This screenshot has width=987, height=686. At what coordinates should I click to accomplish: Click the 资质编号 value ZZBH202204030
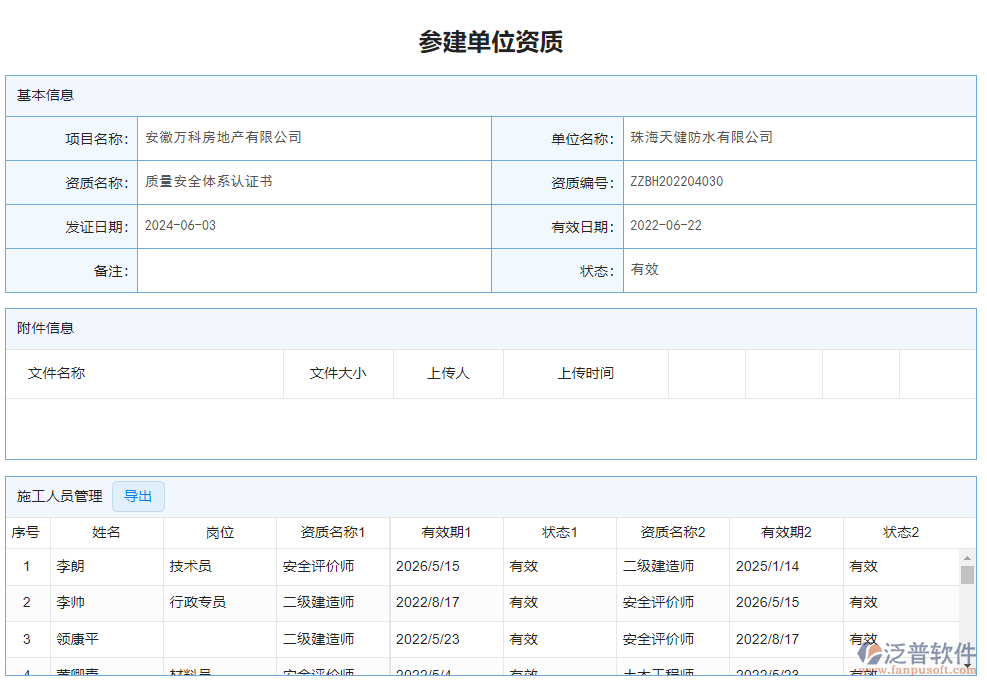coord(677,181)
